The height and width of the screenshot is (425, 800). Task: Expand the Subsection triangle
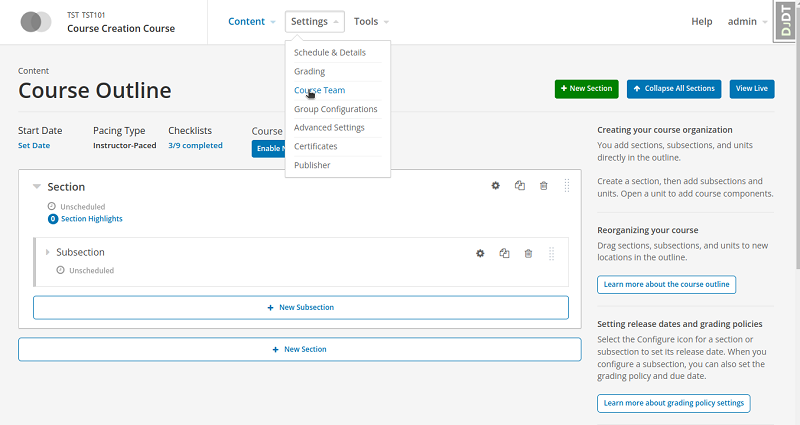click(x=47, y=252)
